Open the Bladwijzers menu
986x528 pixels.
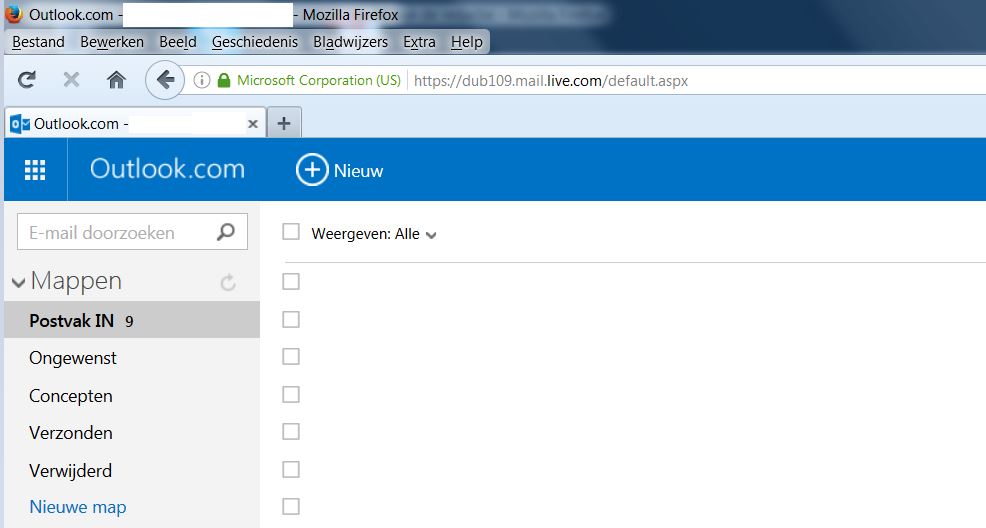[350, 42]
